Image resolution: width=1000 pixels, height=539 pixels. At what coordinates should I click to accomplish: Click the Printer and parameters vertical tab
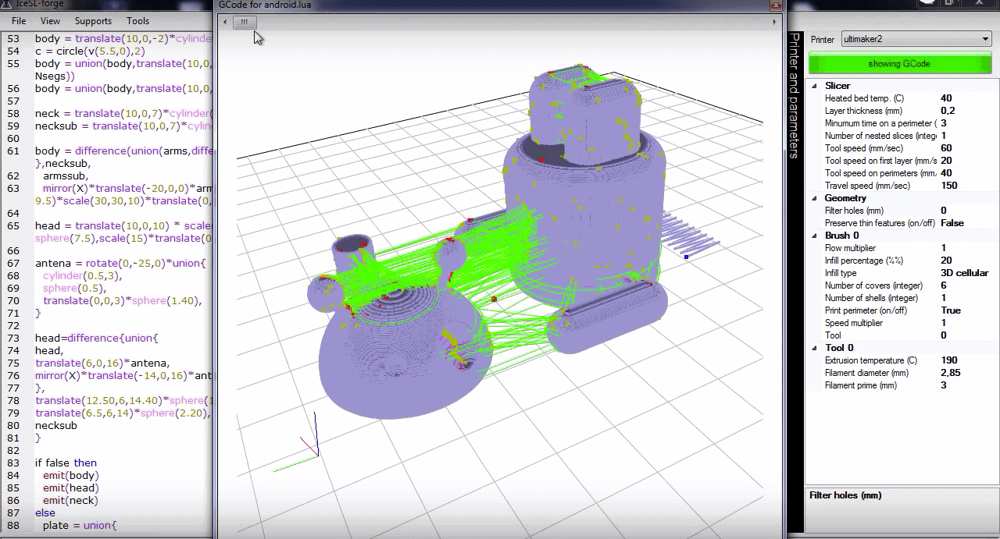pos(795,95)
